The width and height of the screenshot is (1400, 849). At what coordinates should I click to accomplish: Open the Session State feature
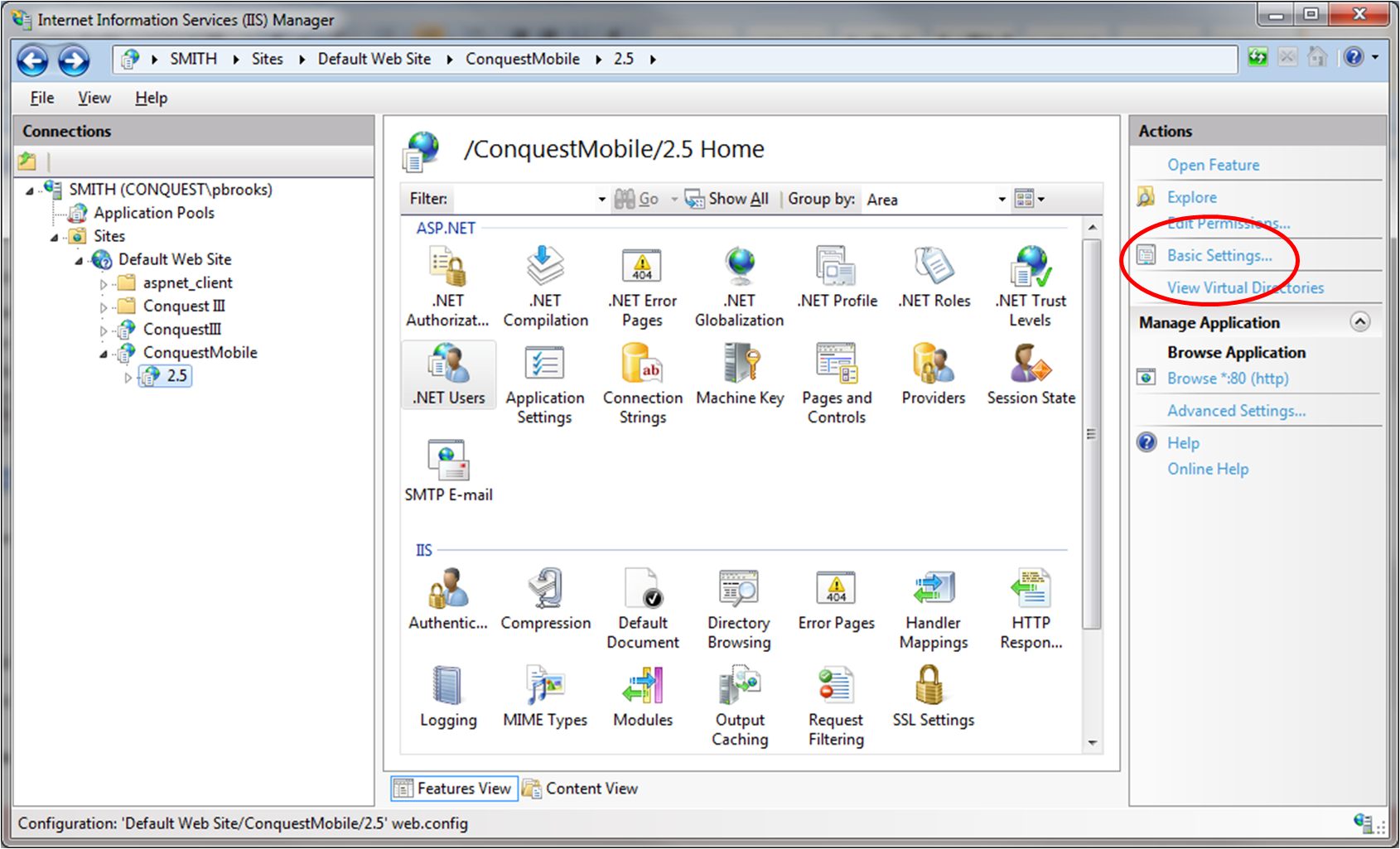point(1031,374)
